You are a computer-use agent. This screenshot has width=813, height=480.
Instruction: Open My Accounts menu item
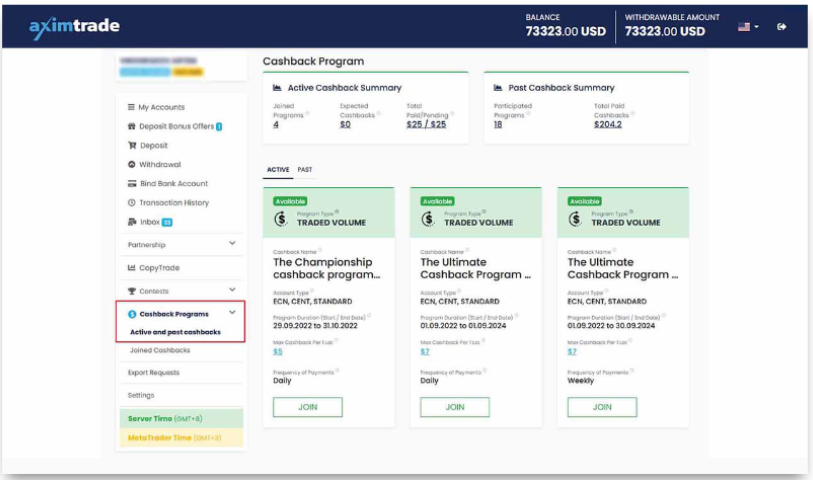(x=161, y=107)
